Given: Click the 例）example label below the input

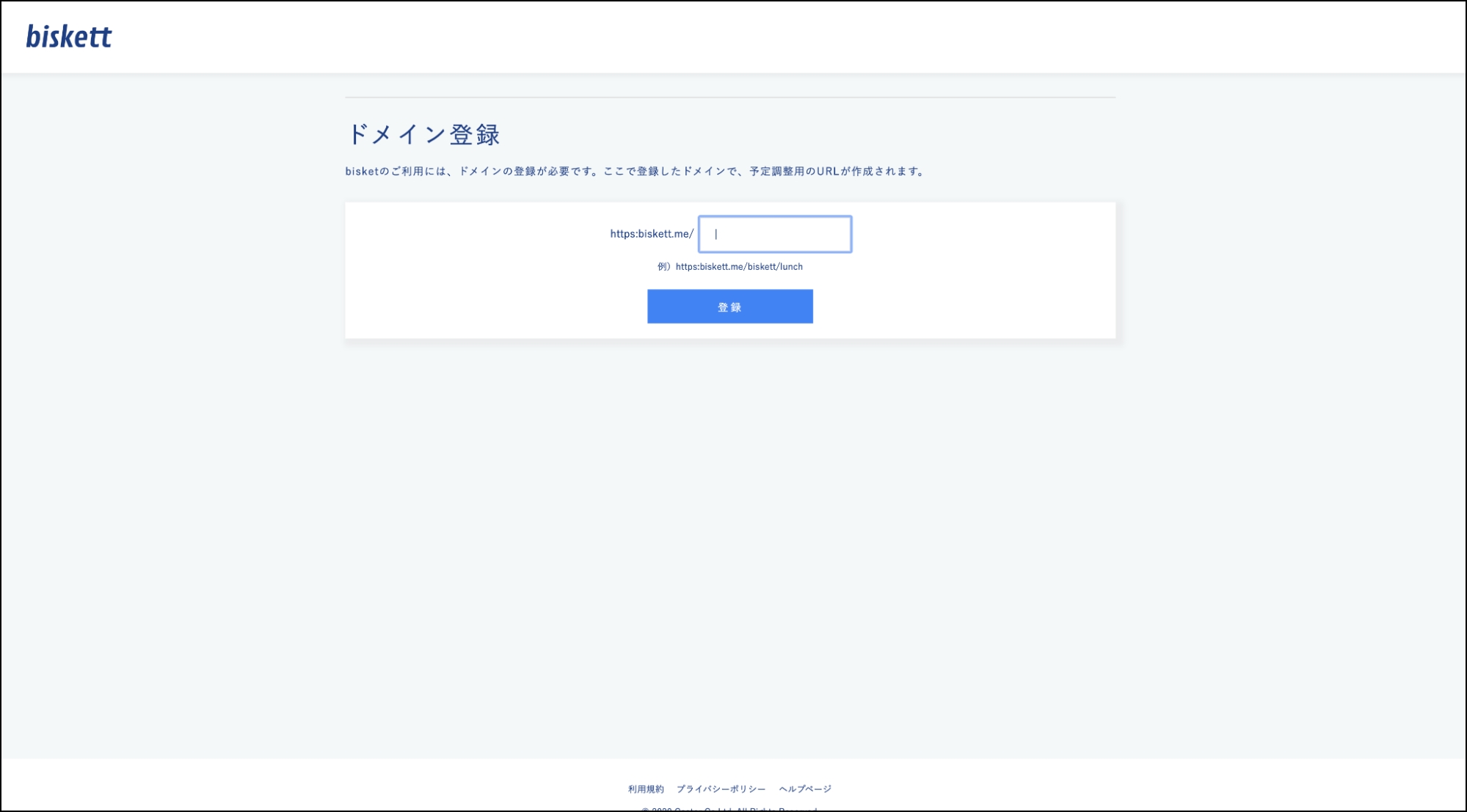Looking at the screenshot, I should click(663, 266).
